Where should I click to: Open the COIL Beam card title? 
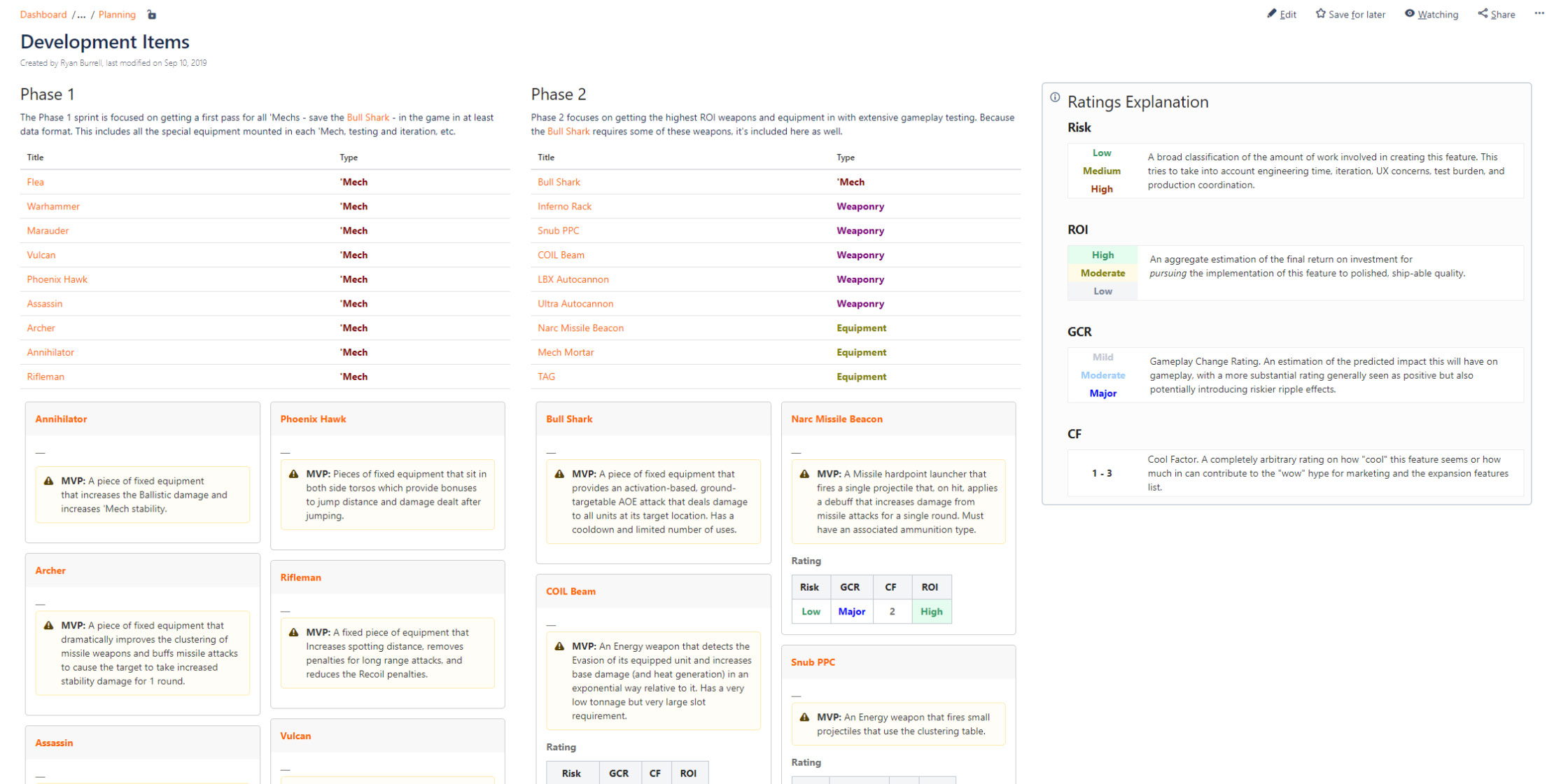click(570, 591)
